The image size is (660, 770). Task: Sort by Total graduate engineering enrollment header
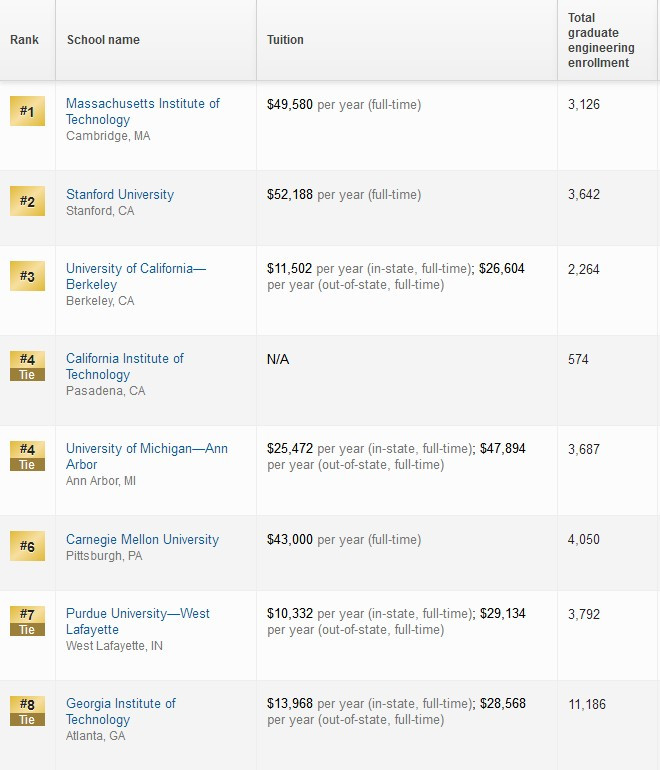click(601, 40)
